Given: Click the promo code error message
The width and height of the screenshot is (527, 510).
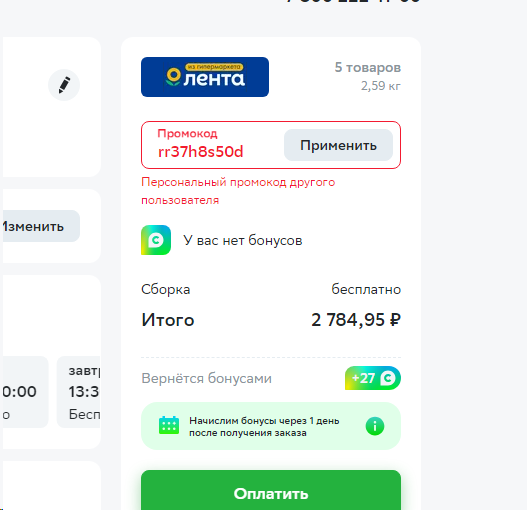Looking at the screenshot, I should 238,191.
